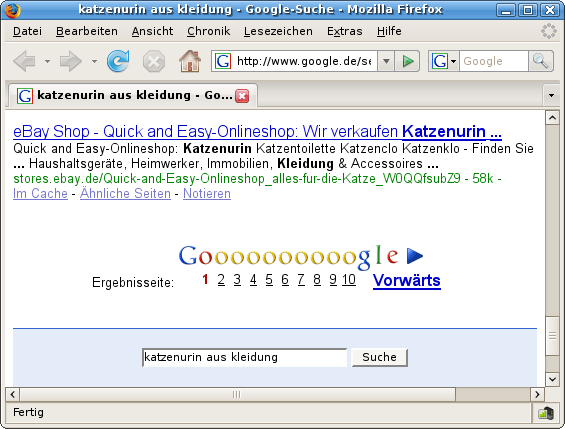
Task: Open the eBay Shop result link
Action: pyautogui.click(x=257, y=131)
